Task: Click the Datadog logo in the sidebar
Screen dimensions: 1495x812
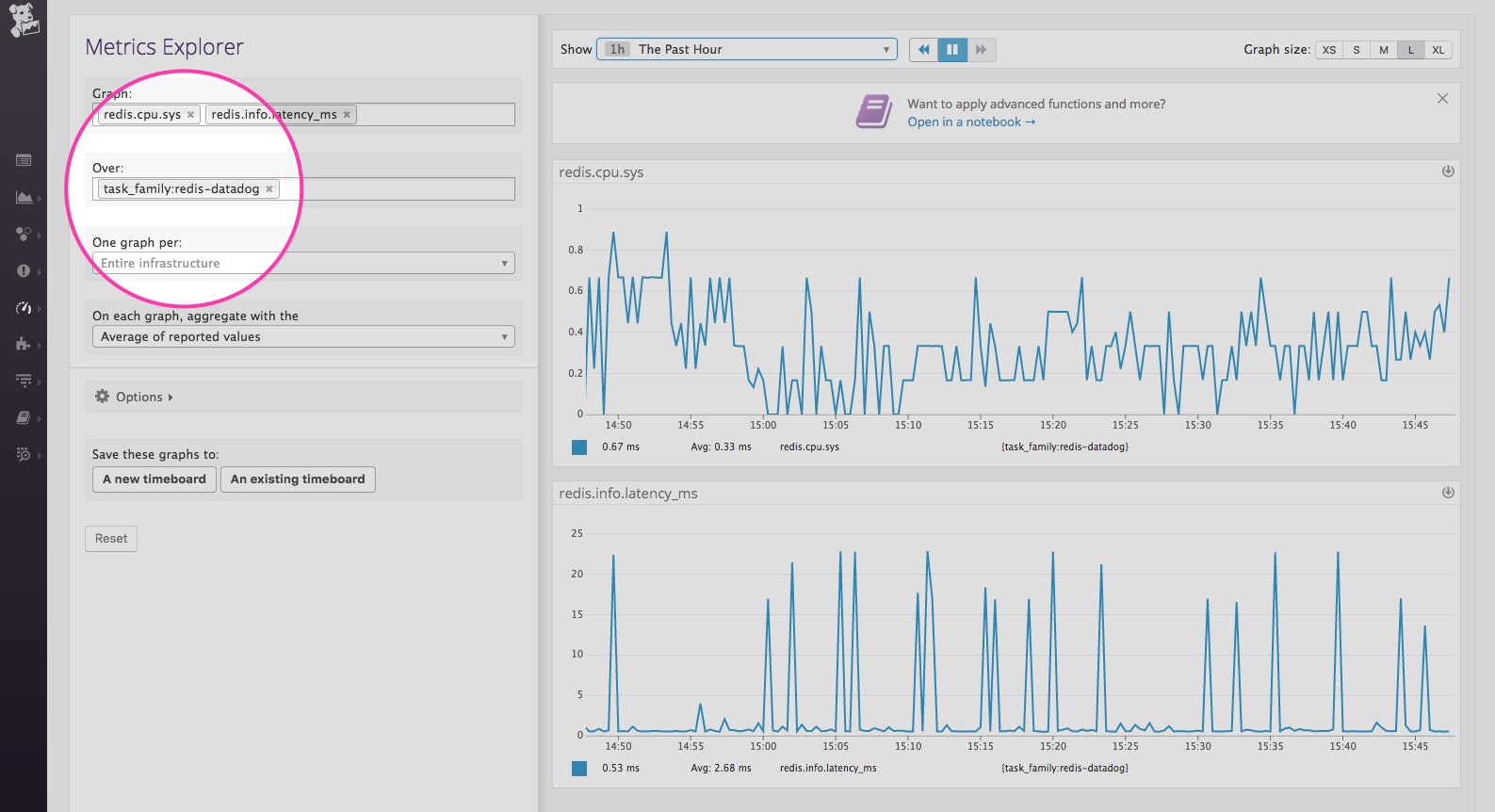Action: (x=24, y=20)
